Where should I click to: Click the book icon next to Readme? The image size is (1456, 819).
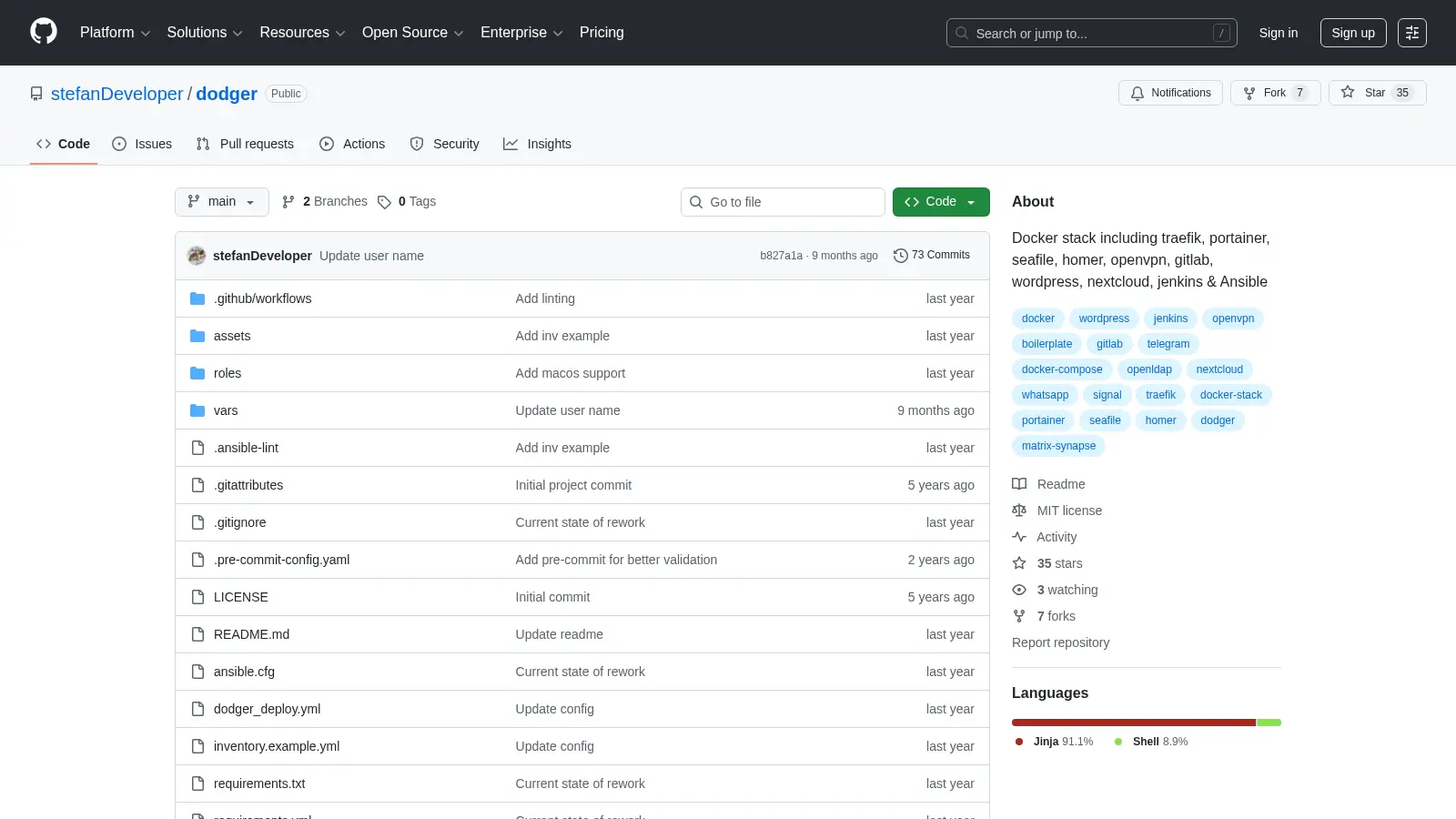1019,484
